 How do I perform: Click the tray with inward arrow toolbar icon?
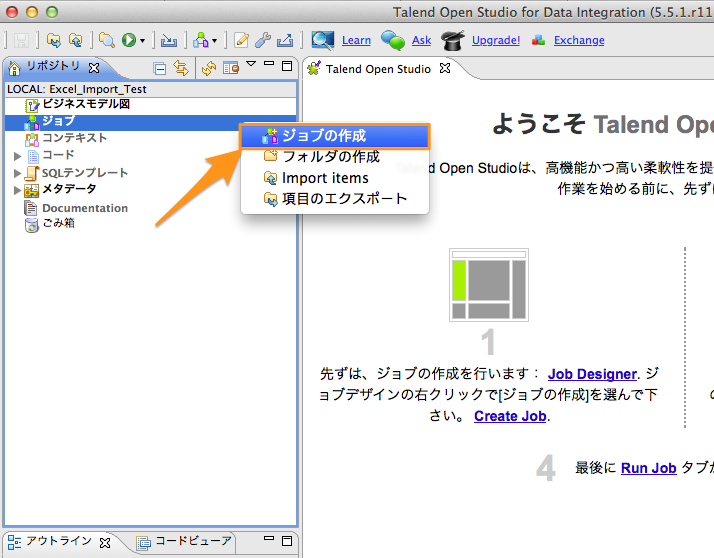(x=168, y=41)
